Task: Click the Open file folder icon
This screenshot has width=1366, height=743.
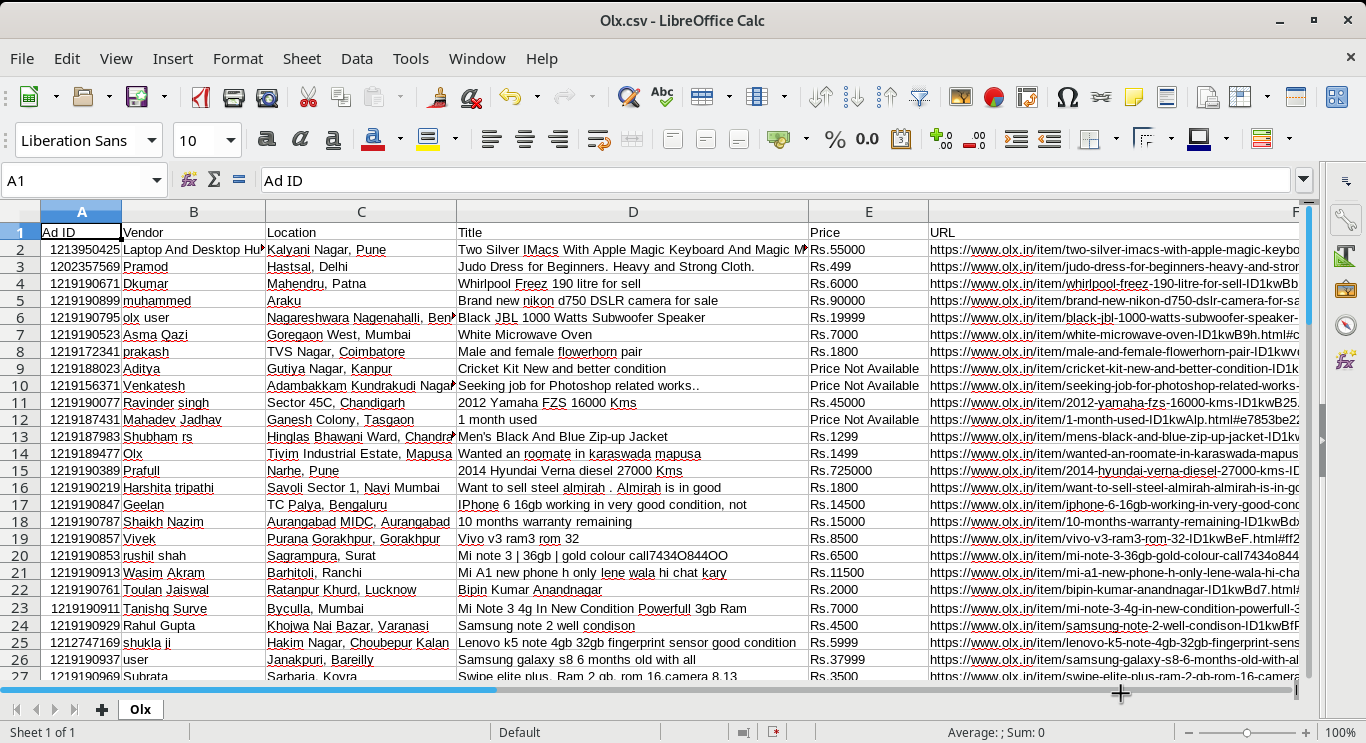Action: click(84, 97)
